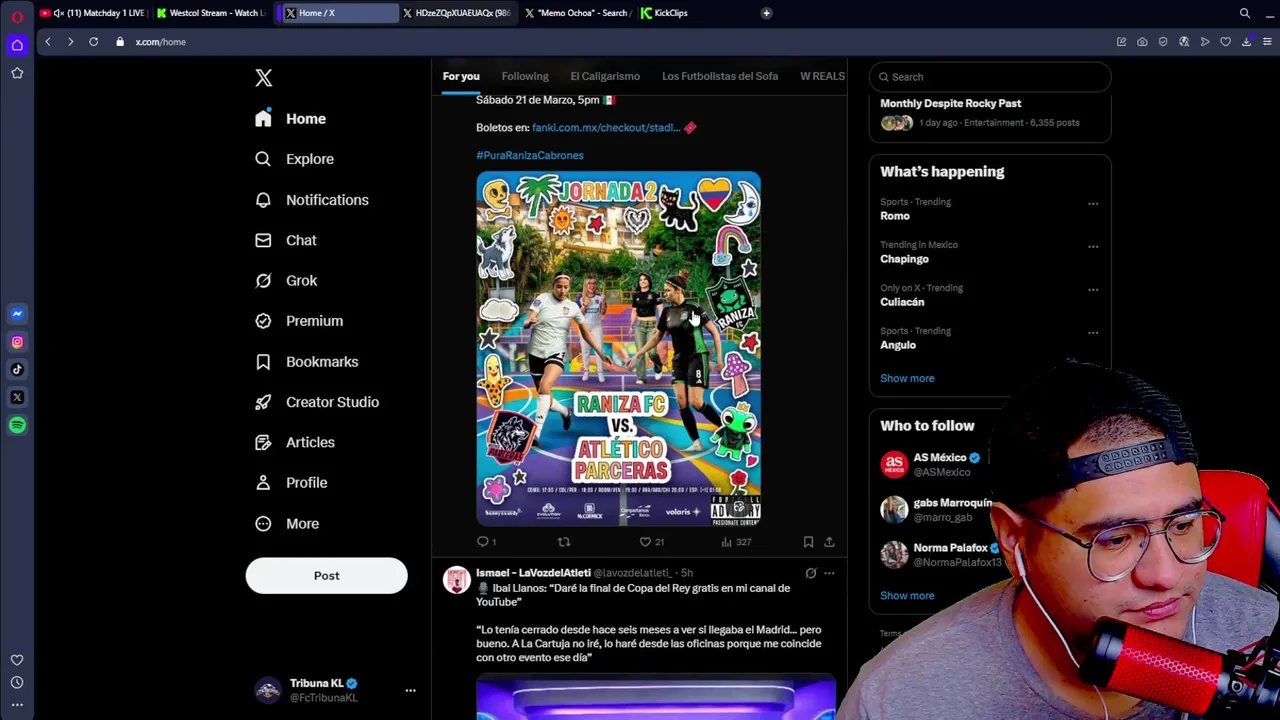Image resolution: width=1280 pixels, height=720 pixels.
Task: Open more options for Chapingo trend
Action: pyautogui.click(x=1093, y=247)
